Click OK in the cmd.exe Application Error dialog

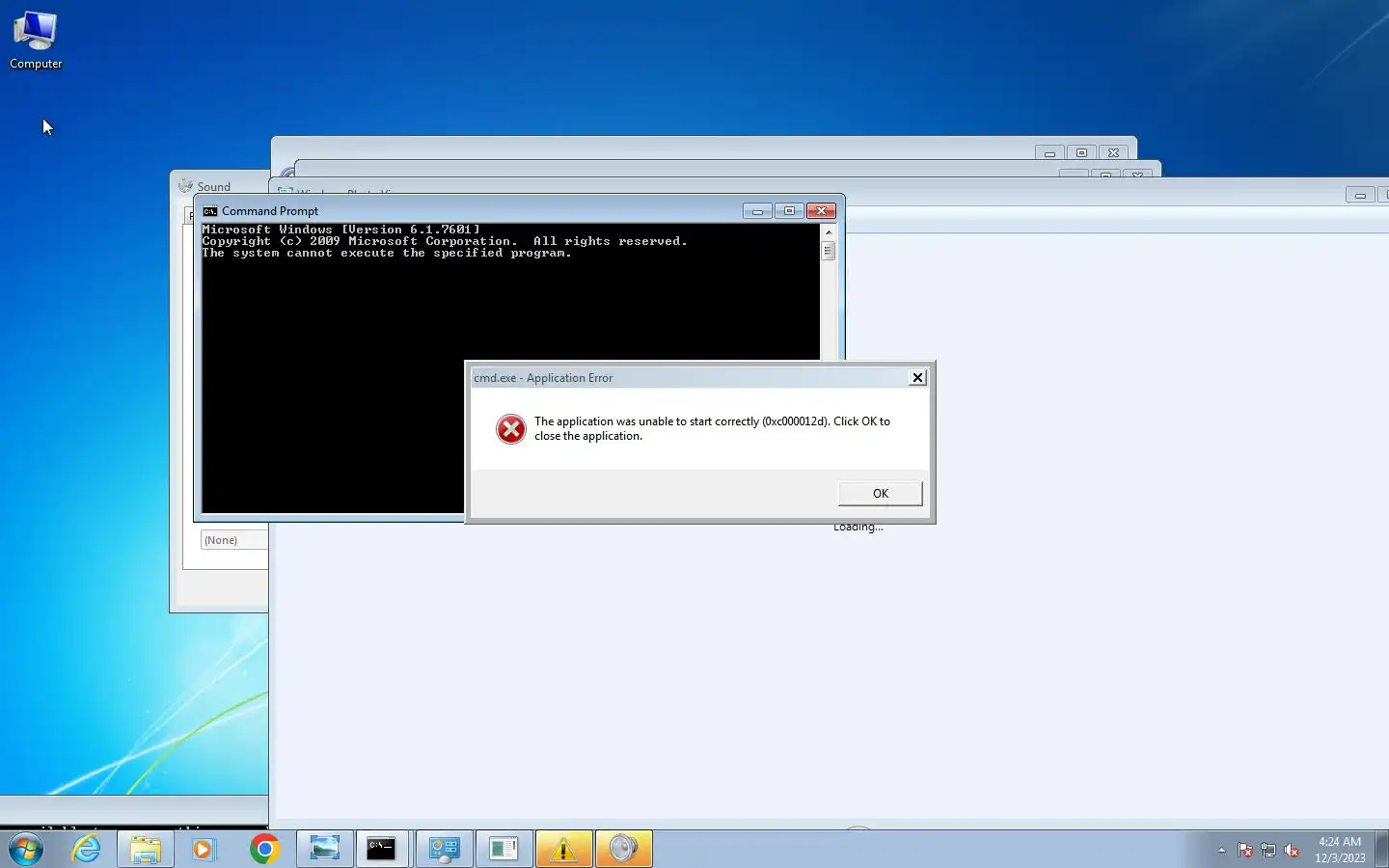click(880, 493)
